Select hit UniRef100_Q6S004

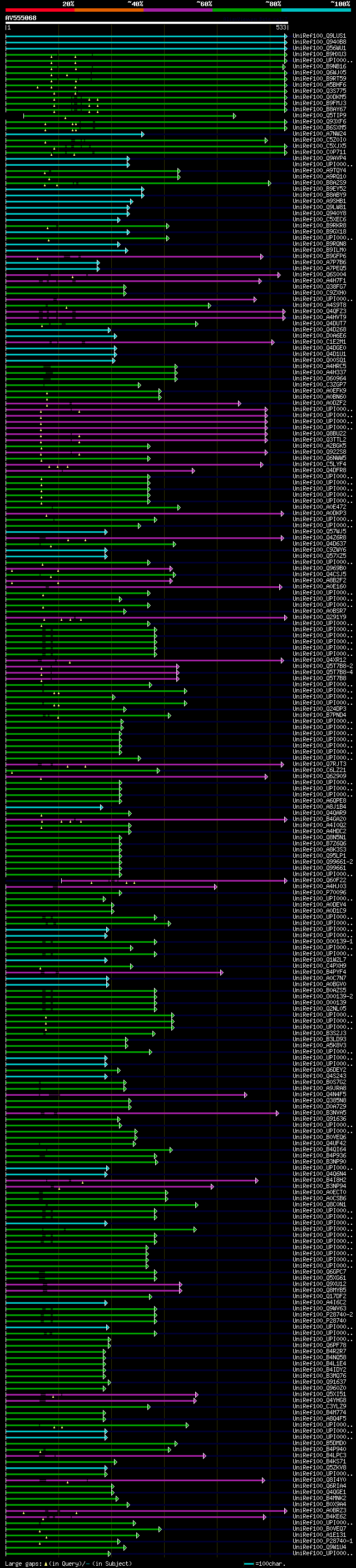point(319,275)
